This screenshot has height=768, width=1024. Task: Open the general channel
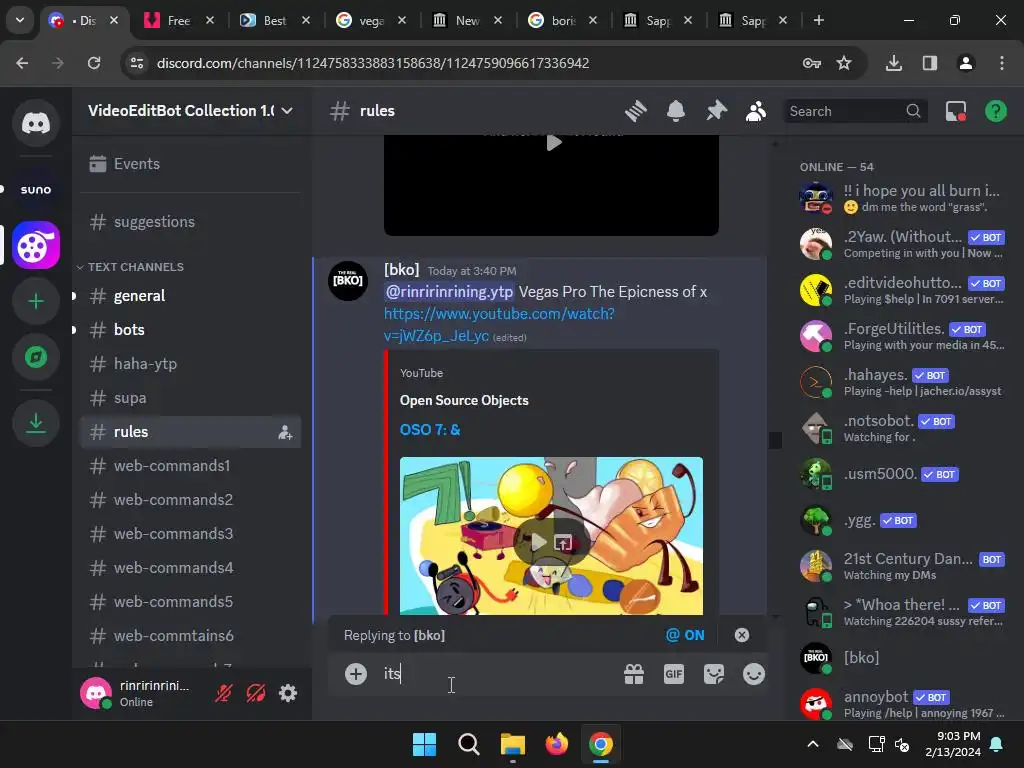190,296
